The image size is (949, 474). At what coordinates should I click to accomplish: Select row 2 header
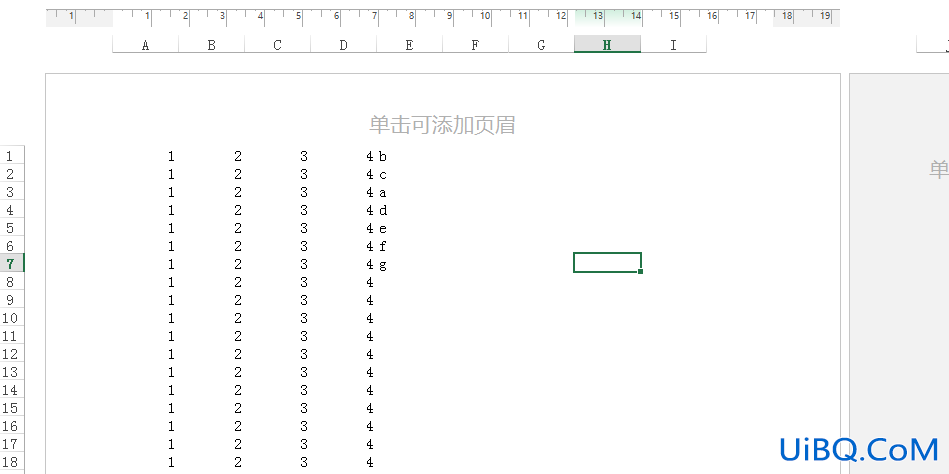(12, 174)
